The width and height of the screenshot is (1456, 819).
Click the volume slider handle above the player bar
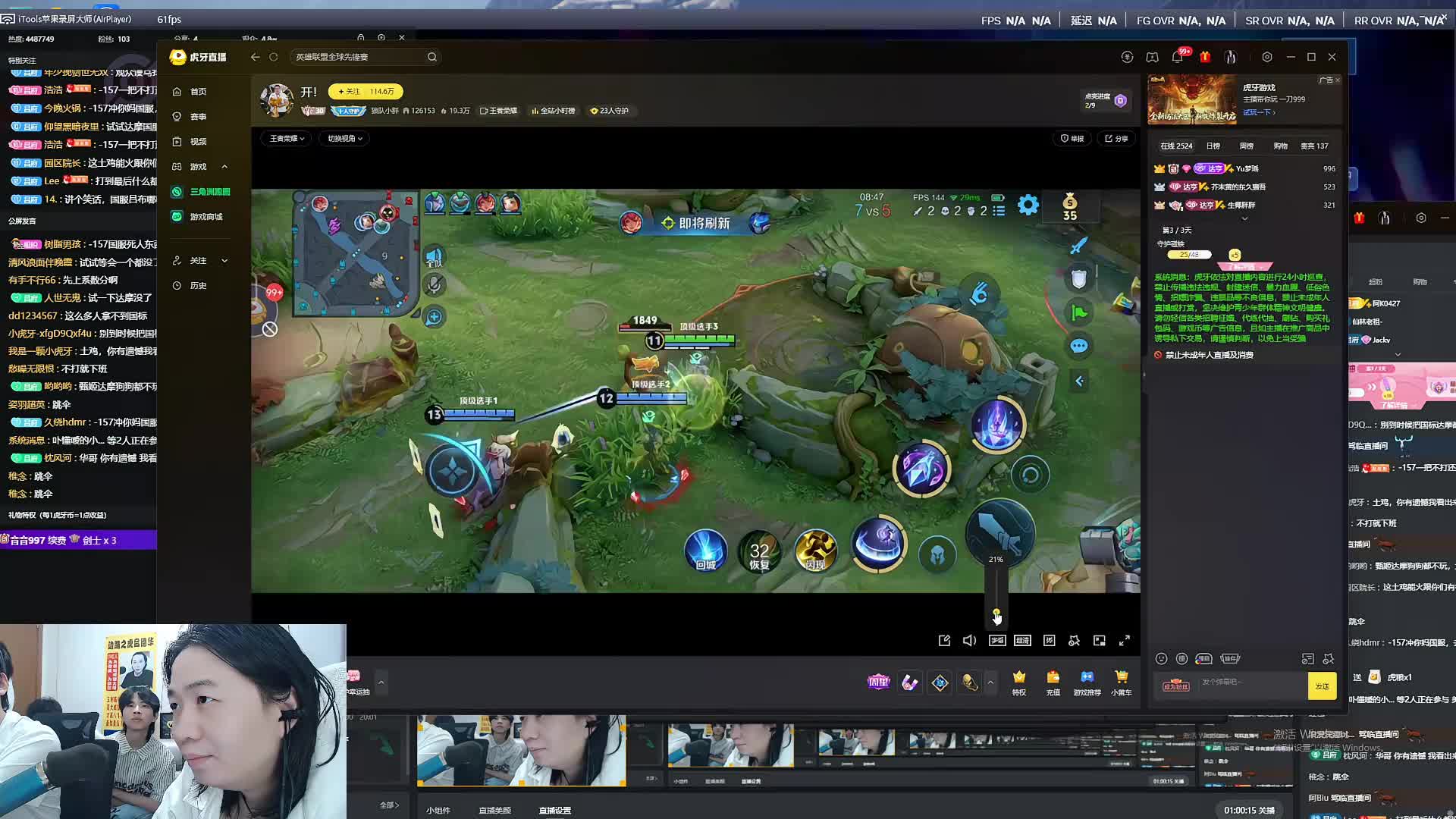pos(996,613)
